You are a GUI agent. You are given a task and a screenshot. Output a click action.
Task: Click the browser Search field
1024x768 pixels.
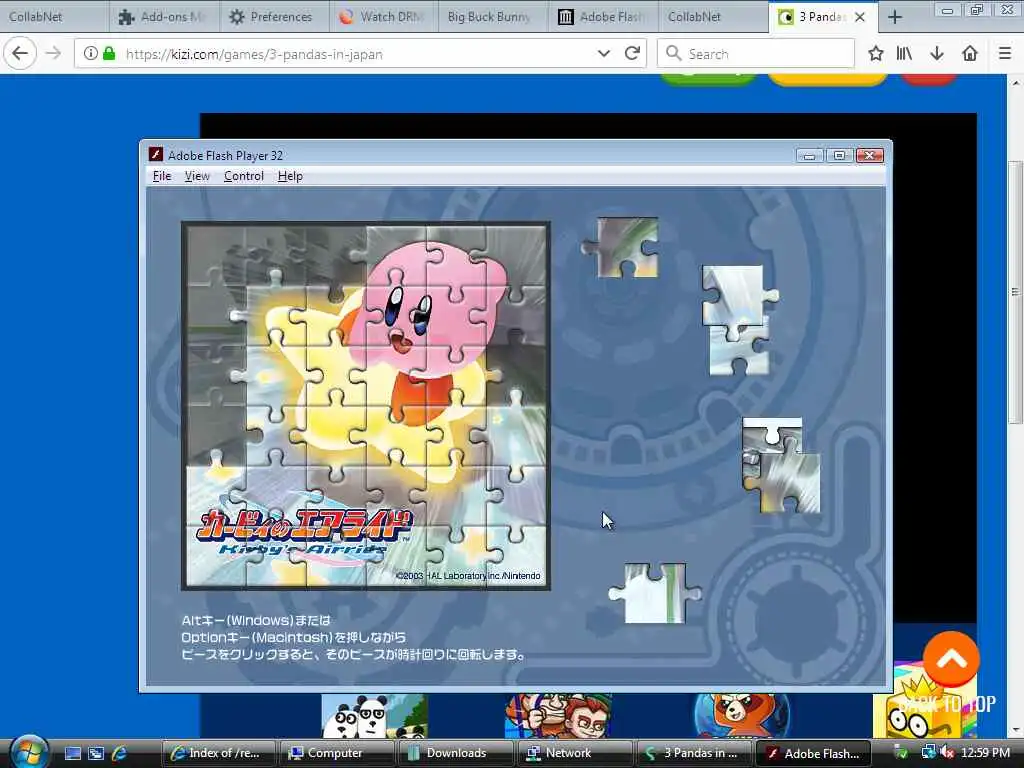pyautogui.click(x=756, y=54)
